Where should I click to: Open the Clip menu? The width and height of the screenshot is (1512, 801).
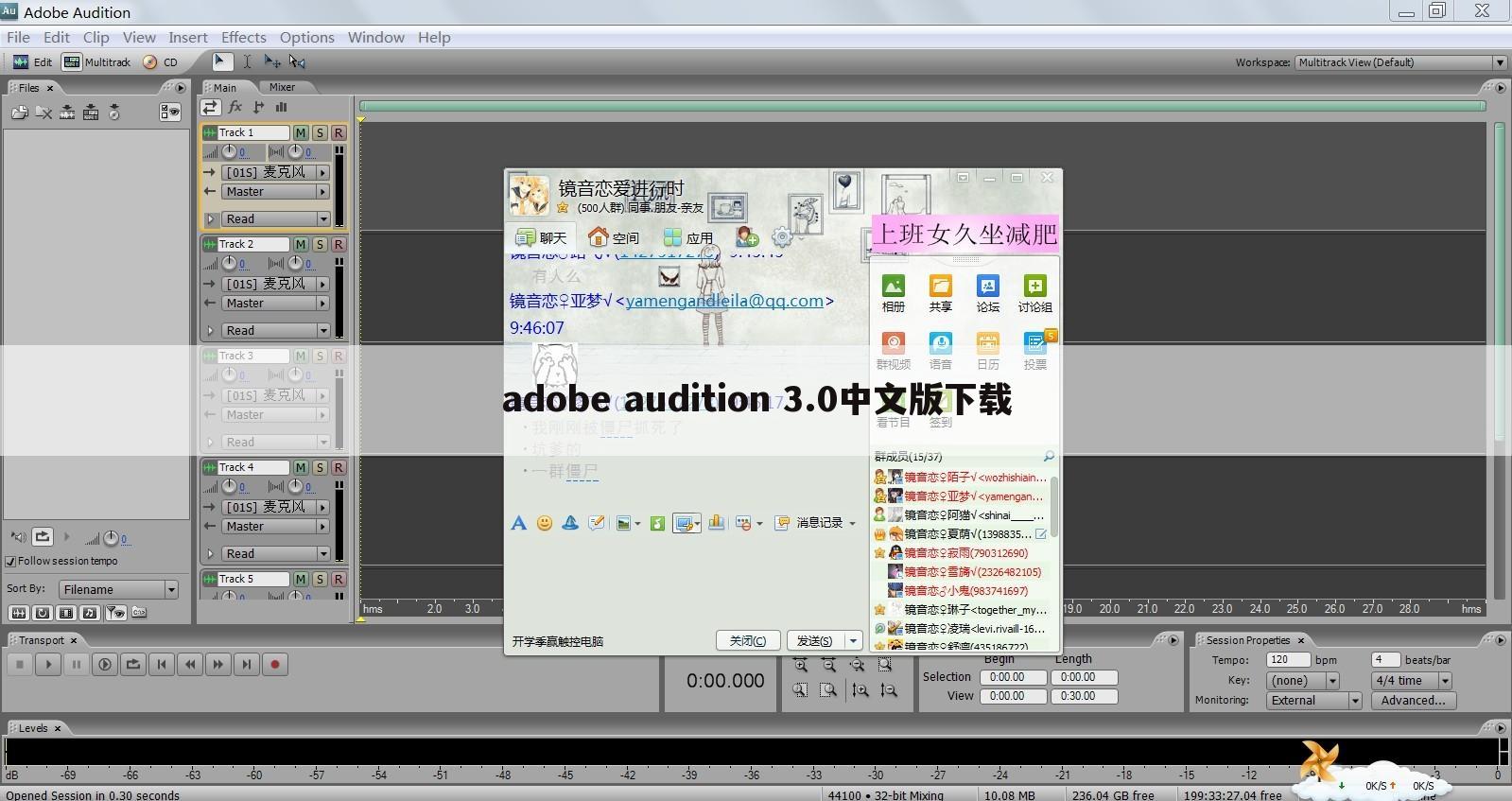pyautogui.click(x=96, y=37)
